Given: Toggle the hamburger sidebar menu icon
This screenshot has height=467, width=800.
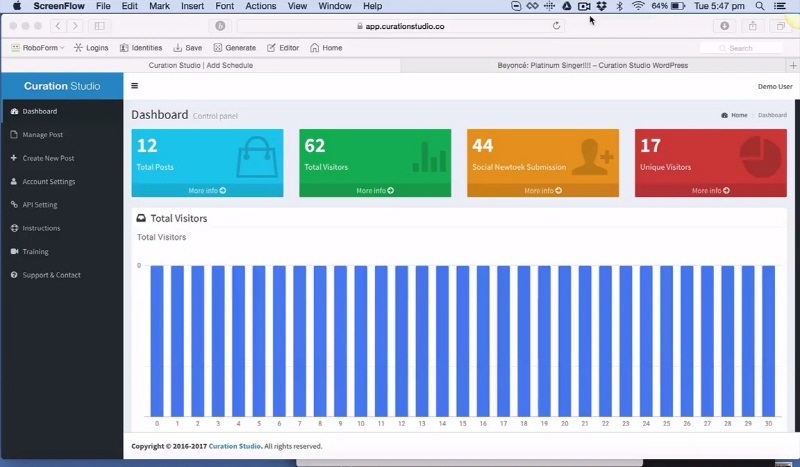Looking at the screenshot, I should tap(135, 86).
